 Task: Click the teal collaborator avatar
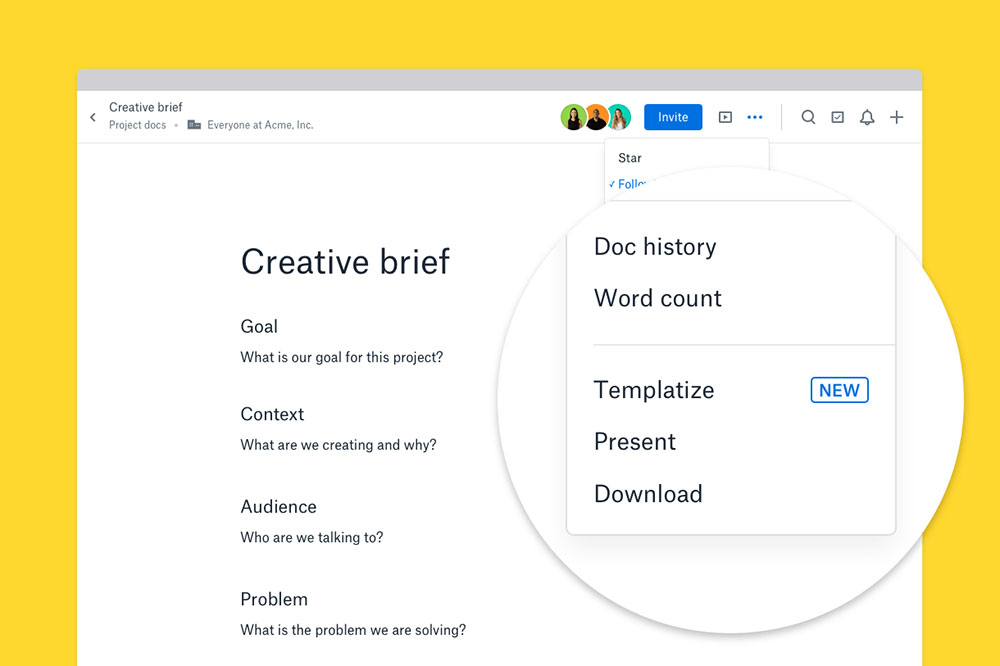pos(619,117)
